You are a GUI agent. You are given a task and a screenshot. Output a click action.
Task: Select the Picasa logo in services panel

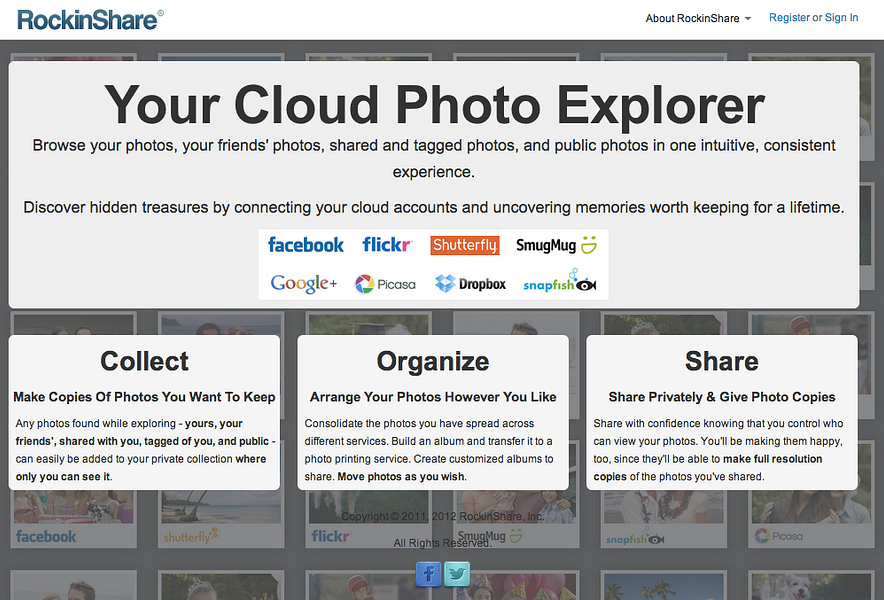(385, 284)
